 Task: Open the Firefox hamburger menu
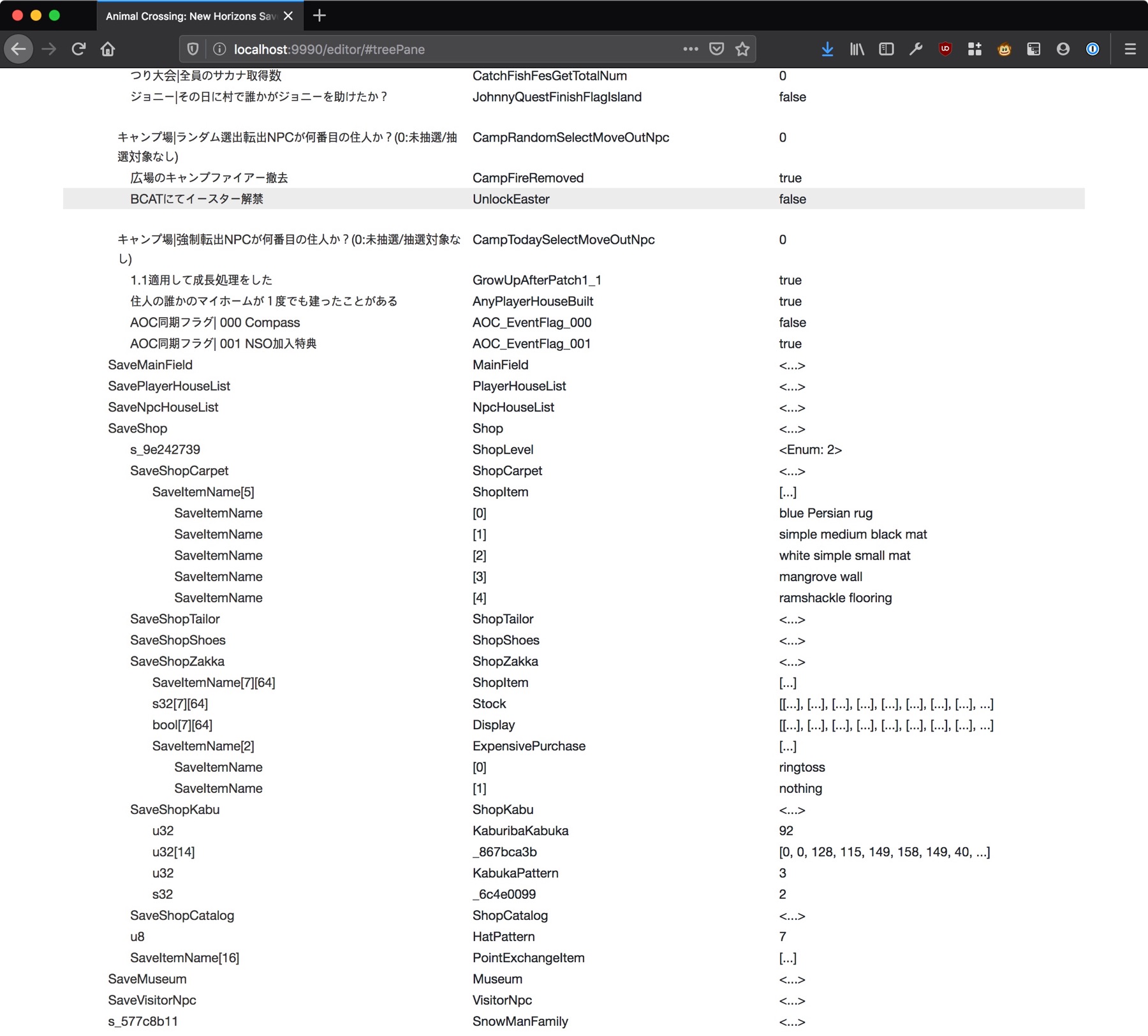[1130, 49]
